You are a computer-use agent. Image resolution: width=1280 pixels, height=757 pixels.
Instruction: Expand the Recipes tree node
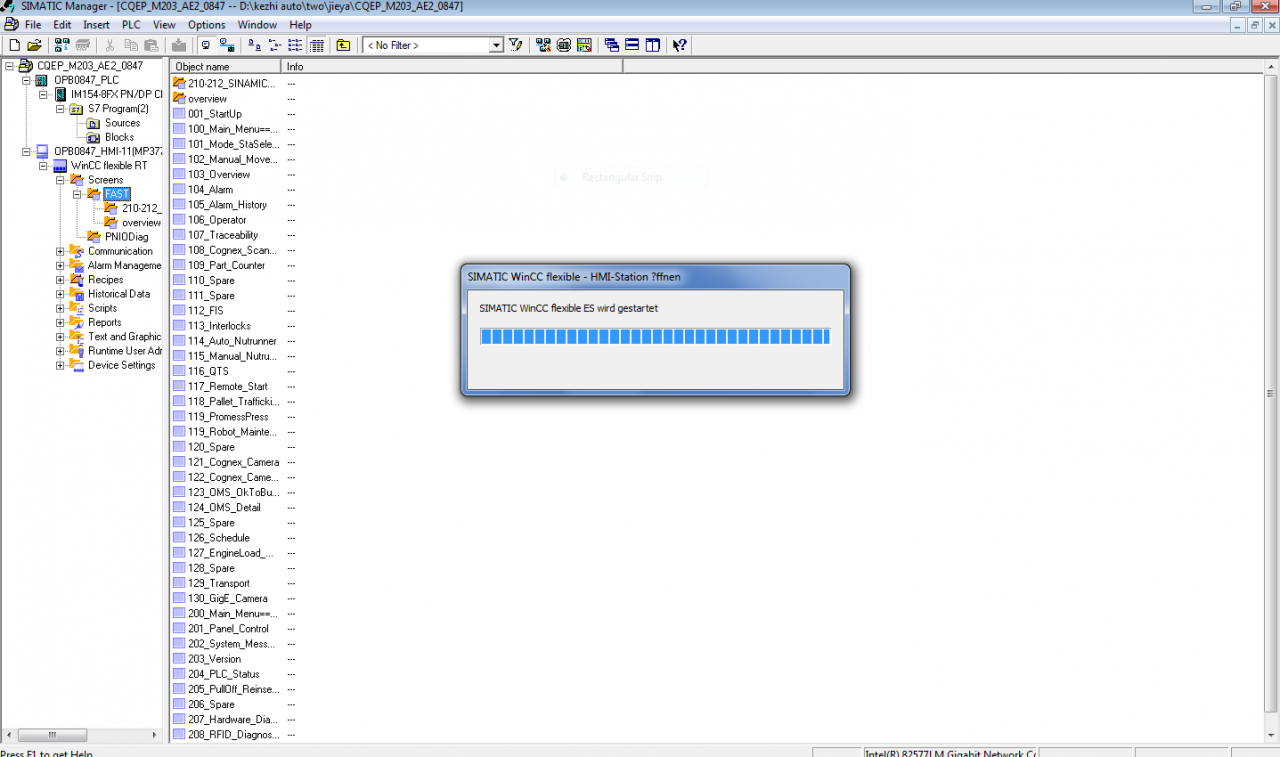tap(60, 280)
